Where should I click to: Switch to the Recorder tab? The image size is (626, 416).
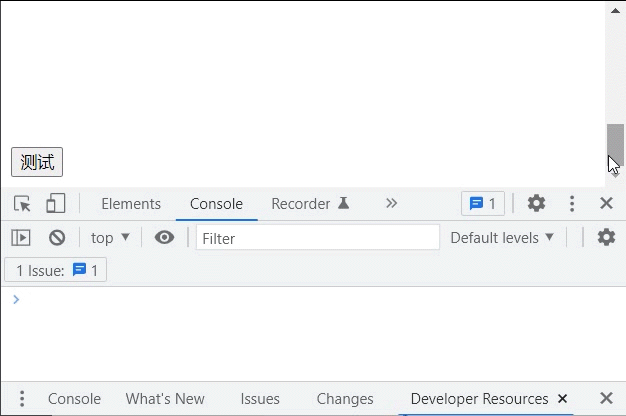(x=310, y=204)
